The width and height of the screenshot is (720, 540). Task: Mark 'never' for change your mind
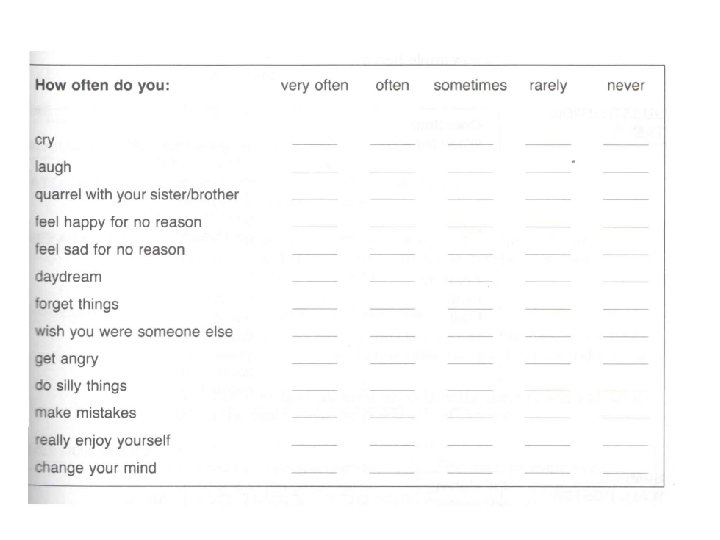tap(626, 469)
